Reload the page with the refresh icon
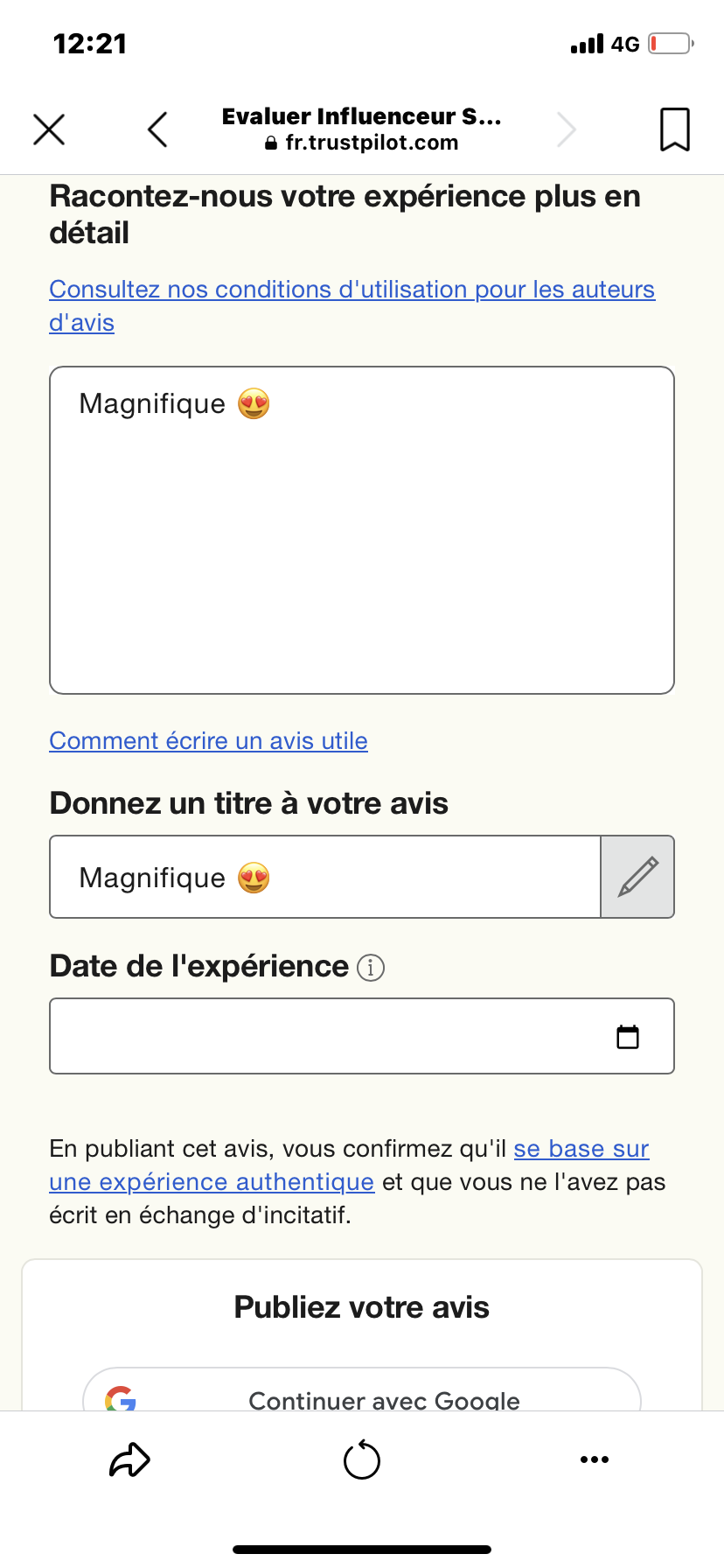The height and width of the screenshot is (1568, 724). pos(362,1459)
